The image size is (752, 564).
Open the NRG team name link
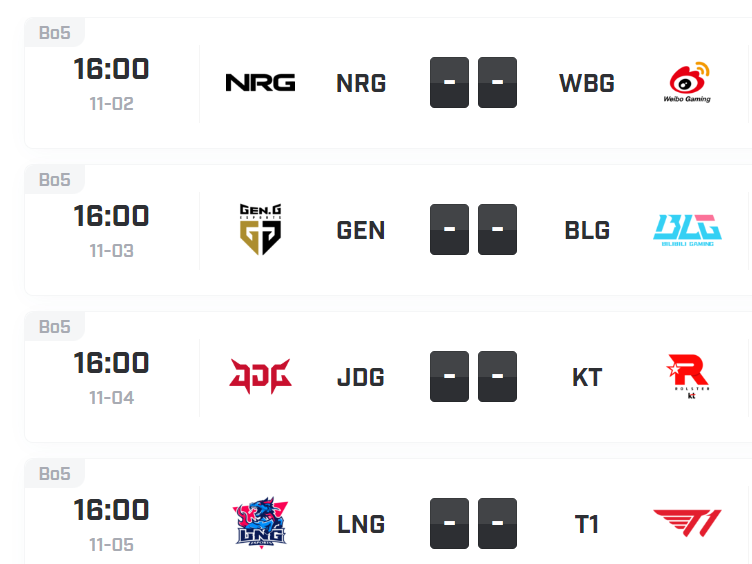[361, 83]
